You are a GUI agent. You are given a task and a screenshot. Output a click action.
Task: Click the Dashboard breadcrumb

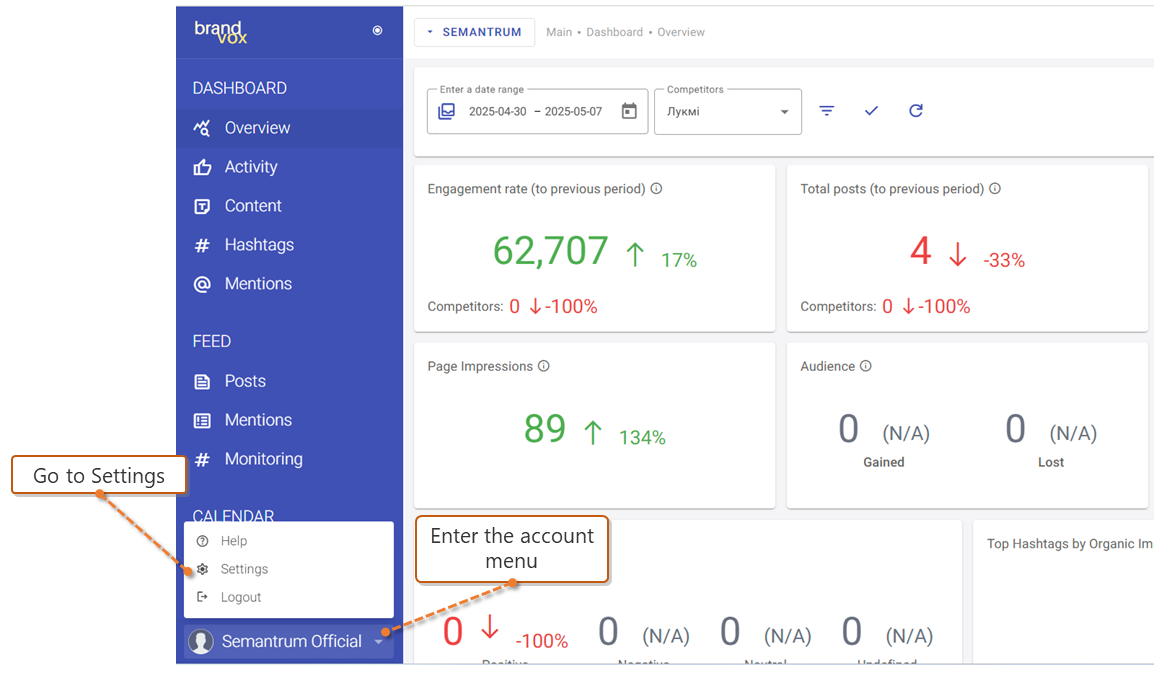pos(614,32)
